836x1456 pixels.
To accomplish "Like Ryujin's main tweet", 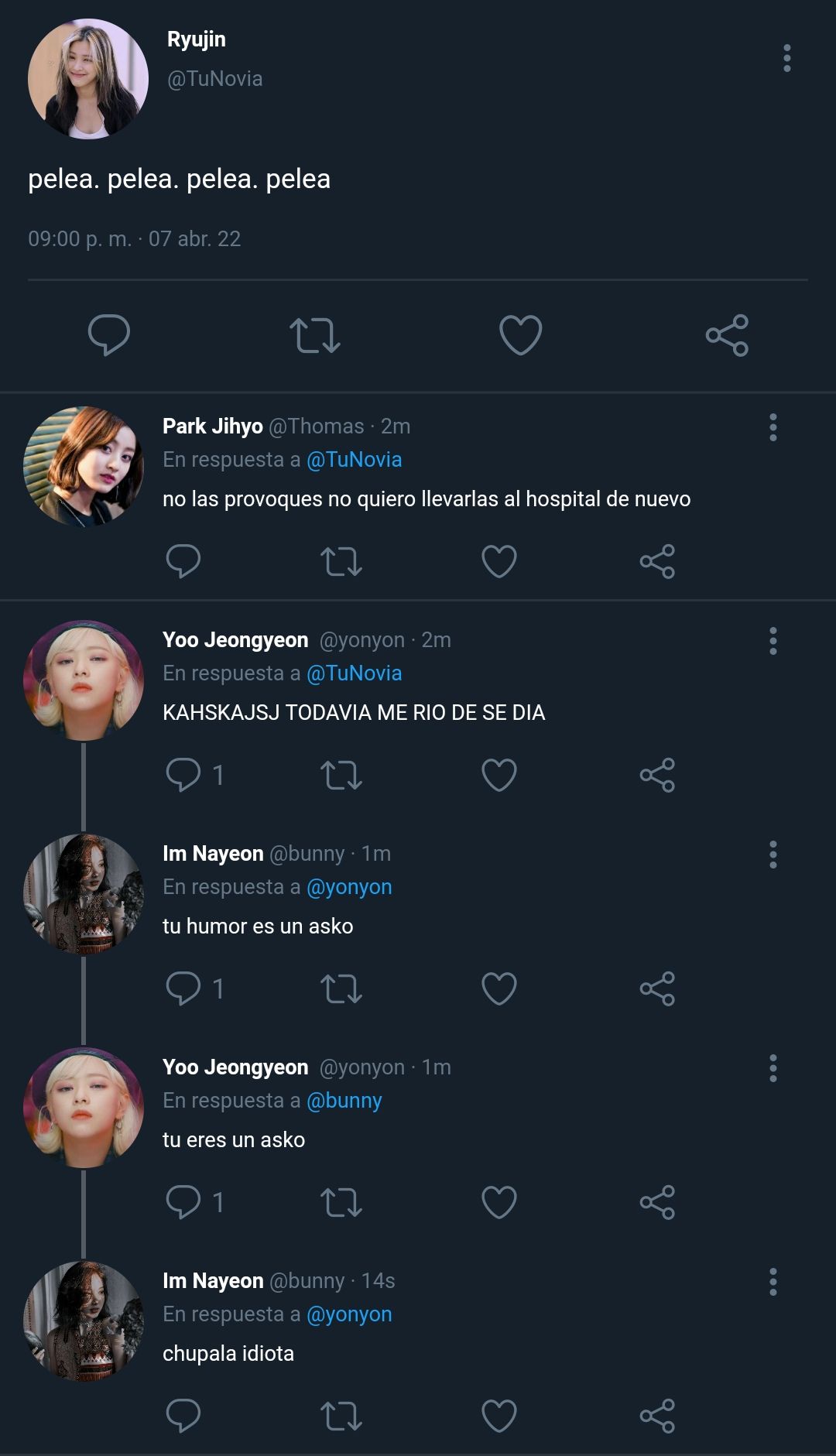I will point(520,334).
